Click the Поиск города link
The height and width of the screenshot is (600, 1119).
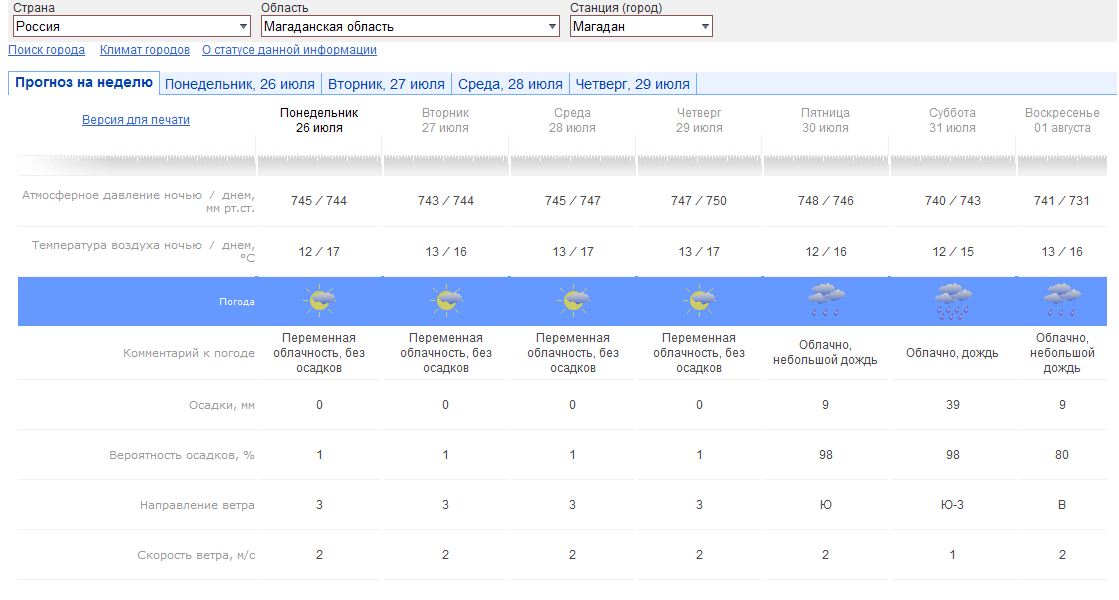46,50
